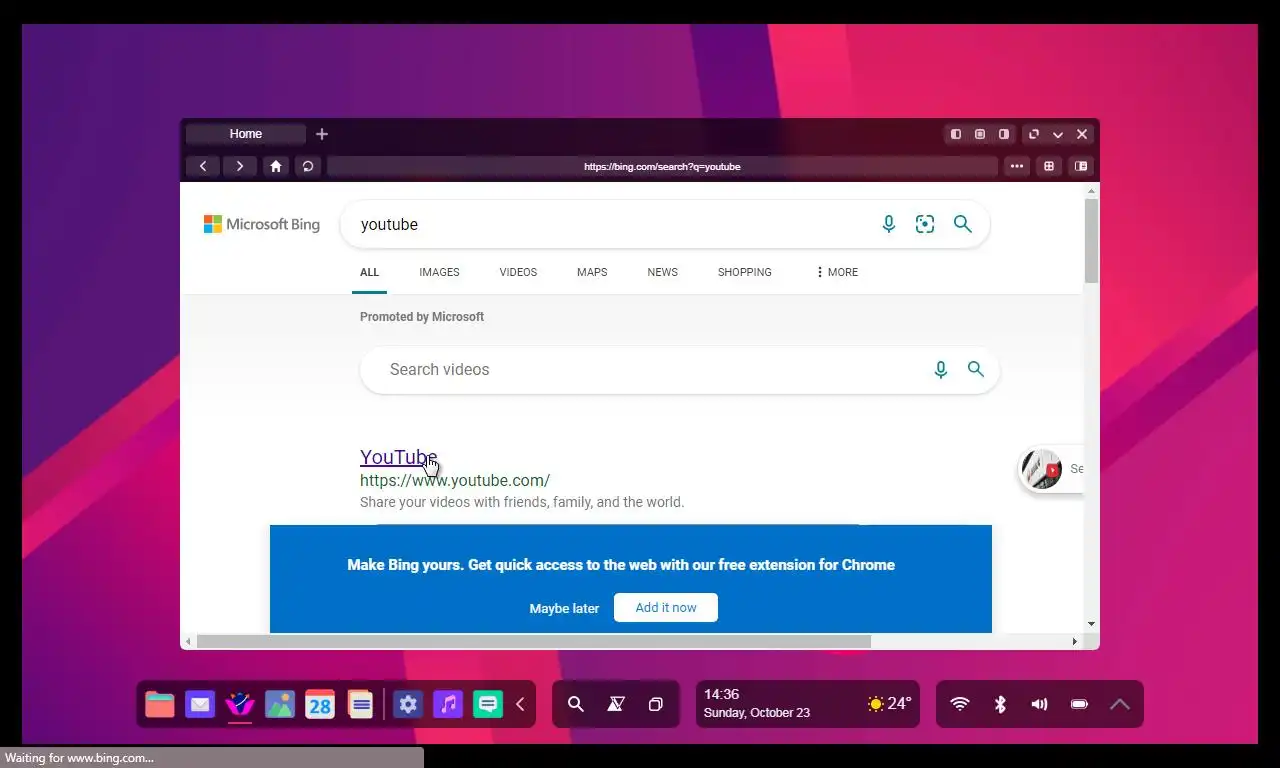Open system search from the taskbar

pos(576,704)
